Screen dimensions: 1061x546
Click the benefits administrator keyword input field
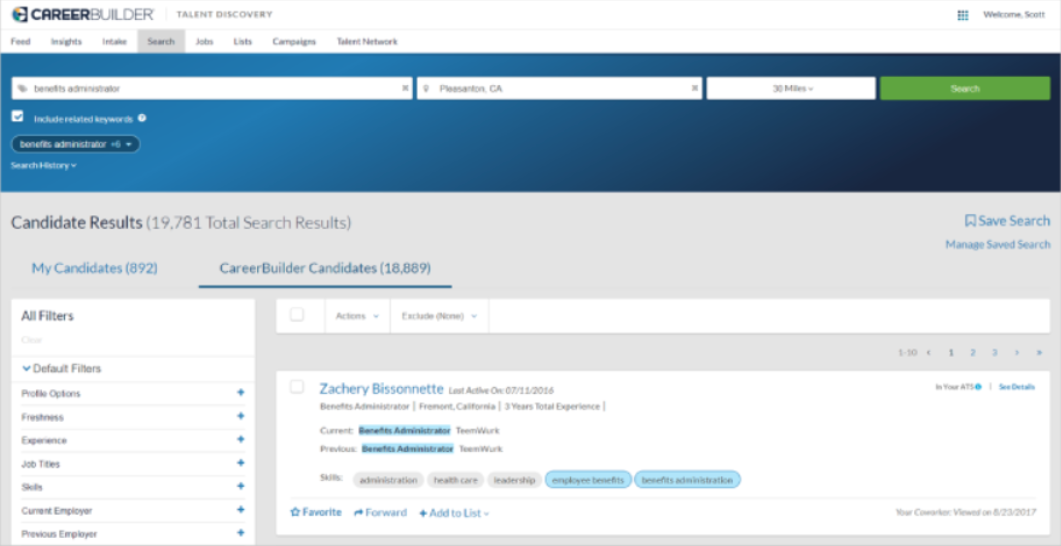(x=212, y=88)
